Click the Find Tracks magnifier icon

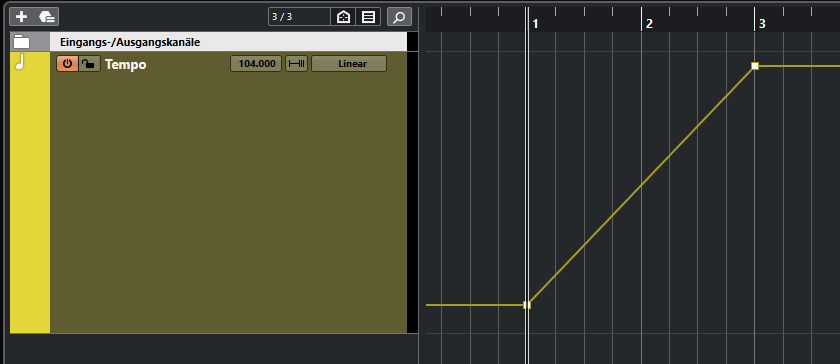pyautogui.click(x=399, y=17)
